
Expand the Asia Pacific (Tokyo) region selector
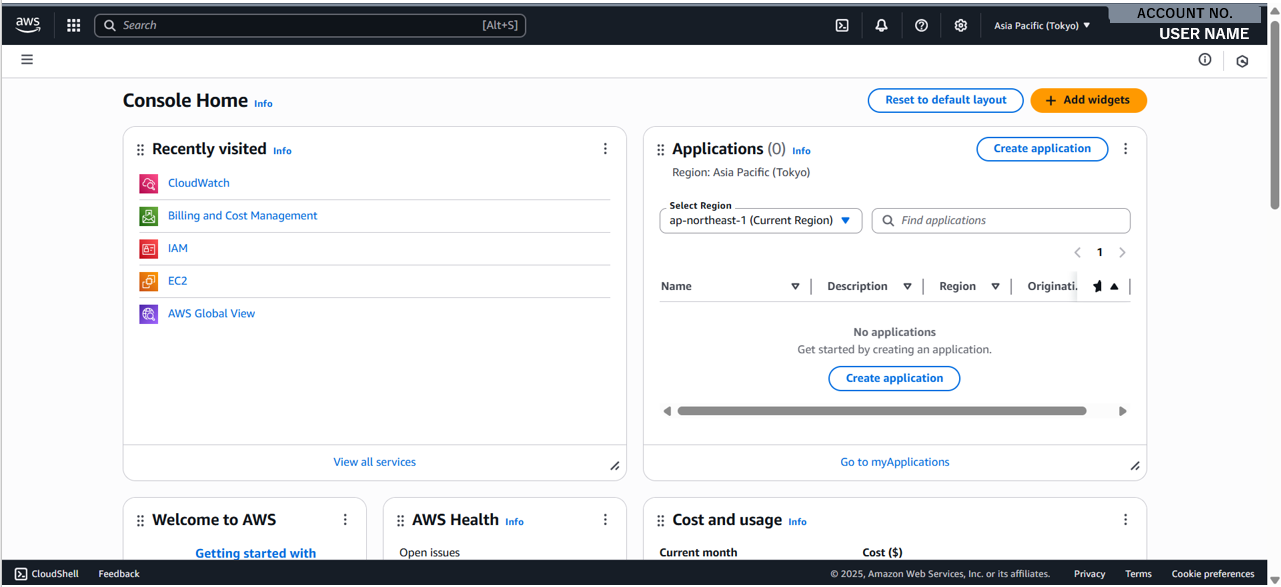1042,26
